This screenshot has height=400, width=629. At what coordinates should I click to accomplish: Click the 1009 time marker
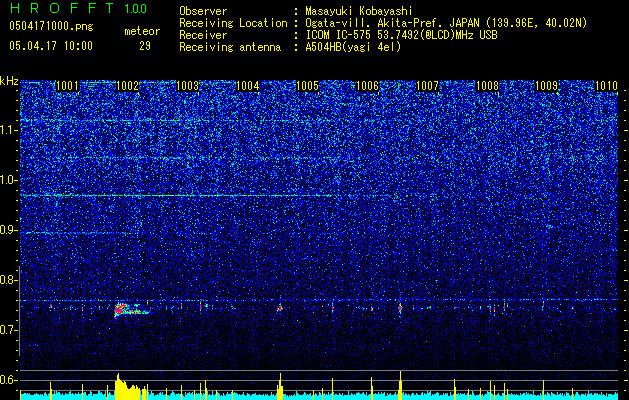547,85
